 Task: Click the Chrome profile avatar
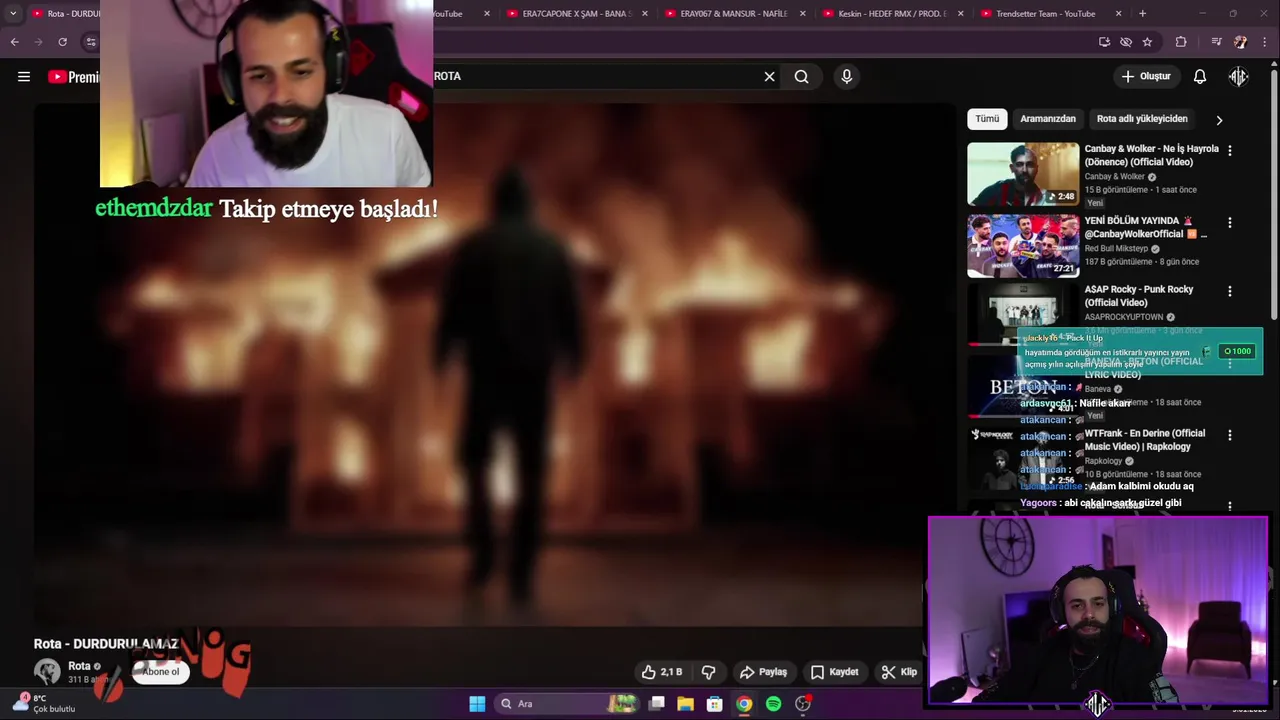[x=1240, y=42]
